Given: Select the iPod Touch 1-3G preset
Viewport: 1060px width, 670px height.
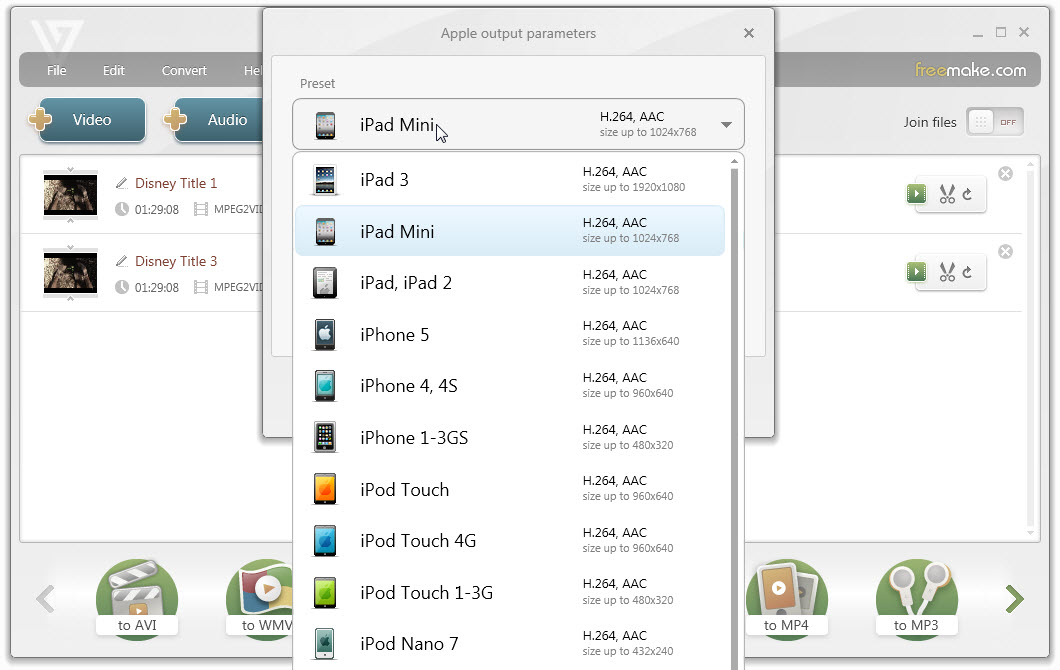Looking at the screenshot, I should (x=510, y=593).
